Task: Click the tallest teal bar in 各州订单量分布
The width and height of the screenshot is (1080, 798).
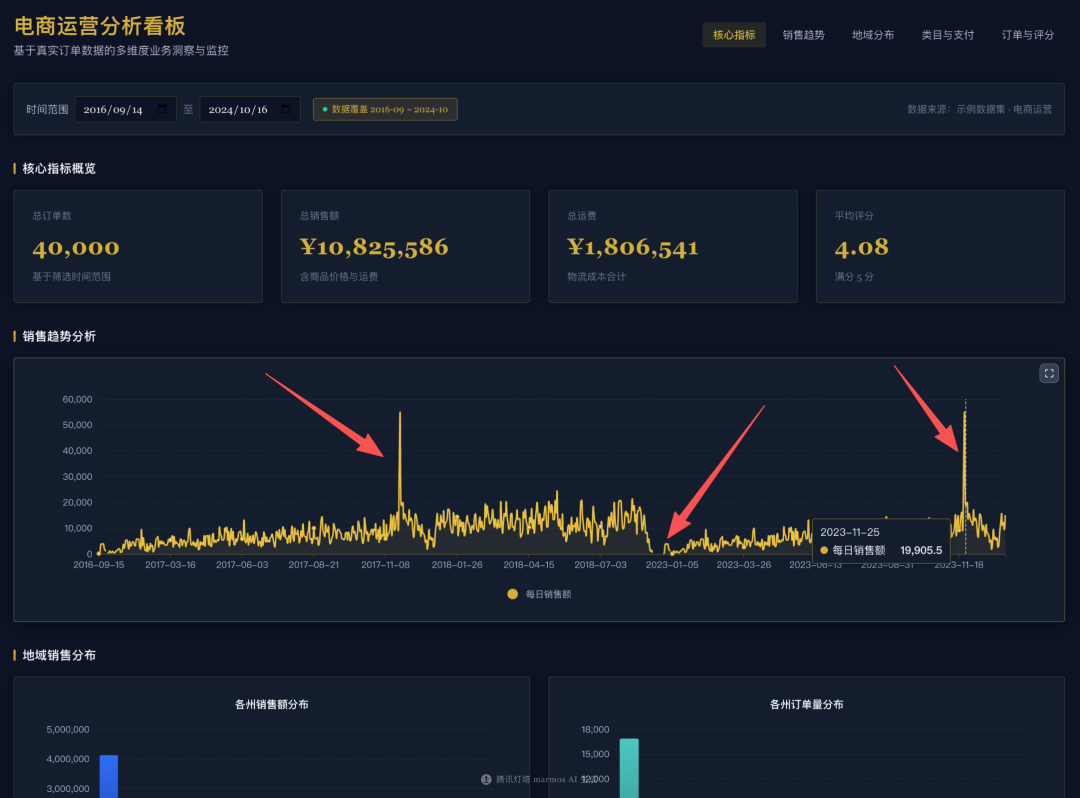Action: tap(629, 768)
